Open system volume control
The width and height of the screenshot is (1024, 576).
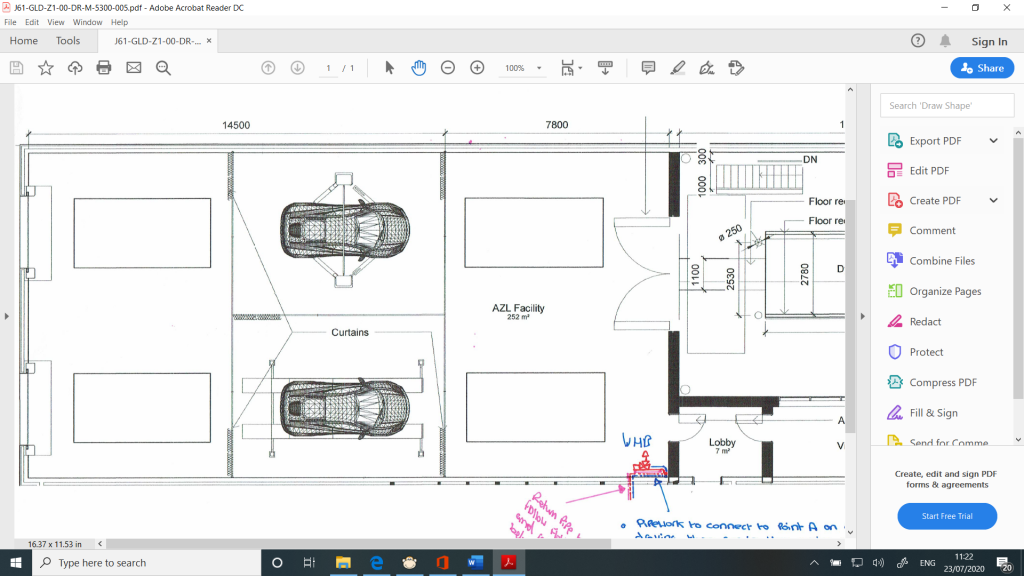pos(878,563)
